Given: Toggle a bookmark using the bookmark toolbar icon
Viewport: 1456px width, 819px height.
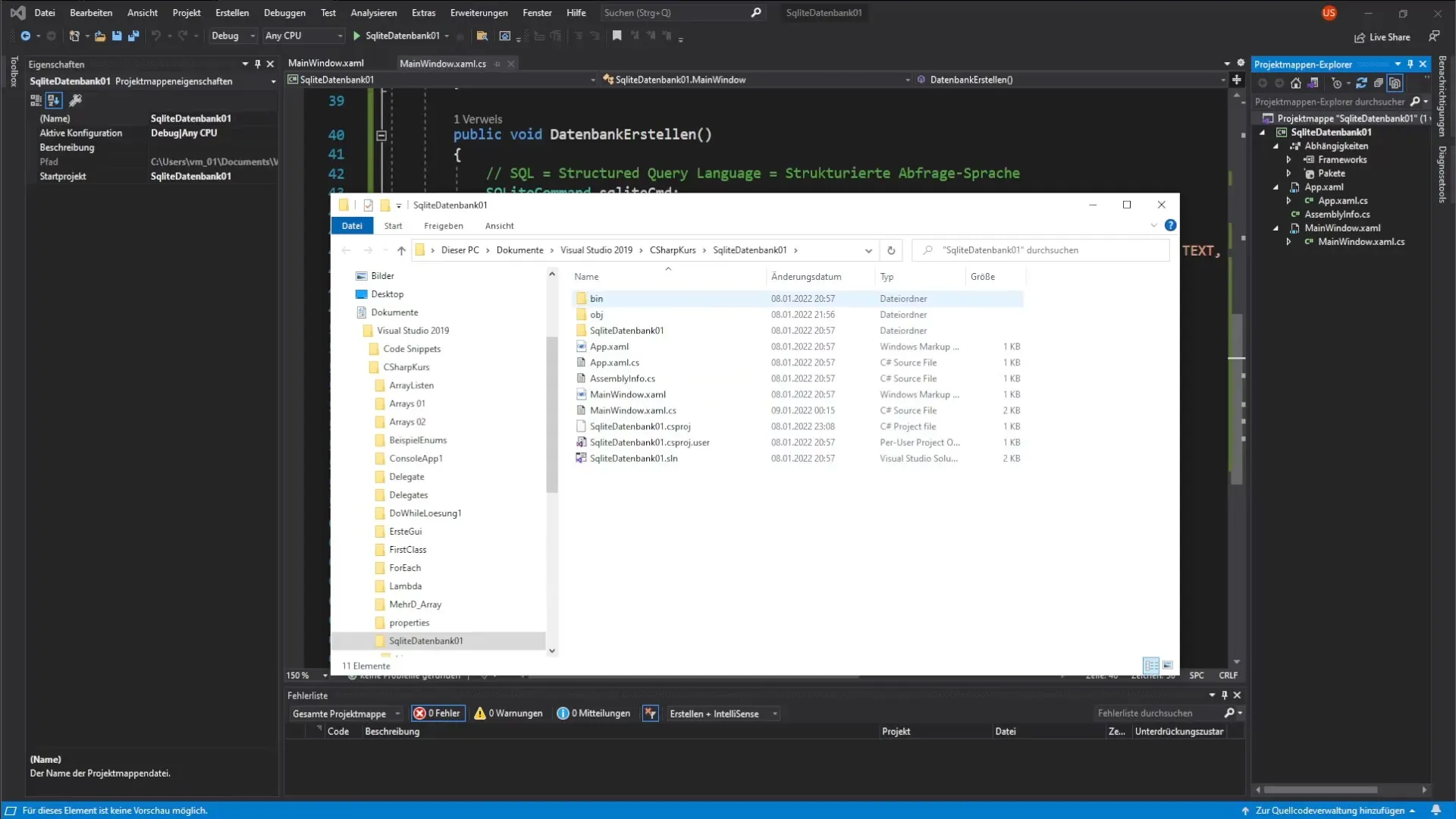Looking at the screenshot, I should tap(617, 36).
